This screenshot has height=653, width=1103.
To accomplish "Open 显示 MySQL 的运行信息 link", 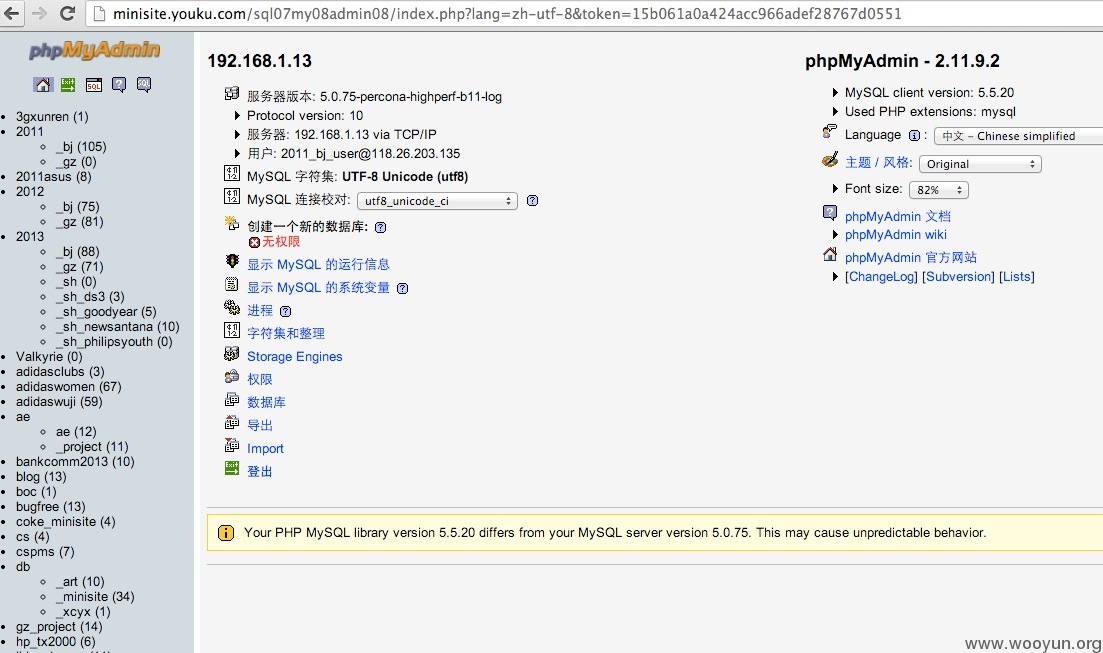I will pyautogui.click(x=318, y=265).
